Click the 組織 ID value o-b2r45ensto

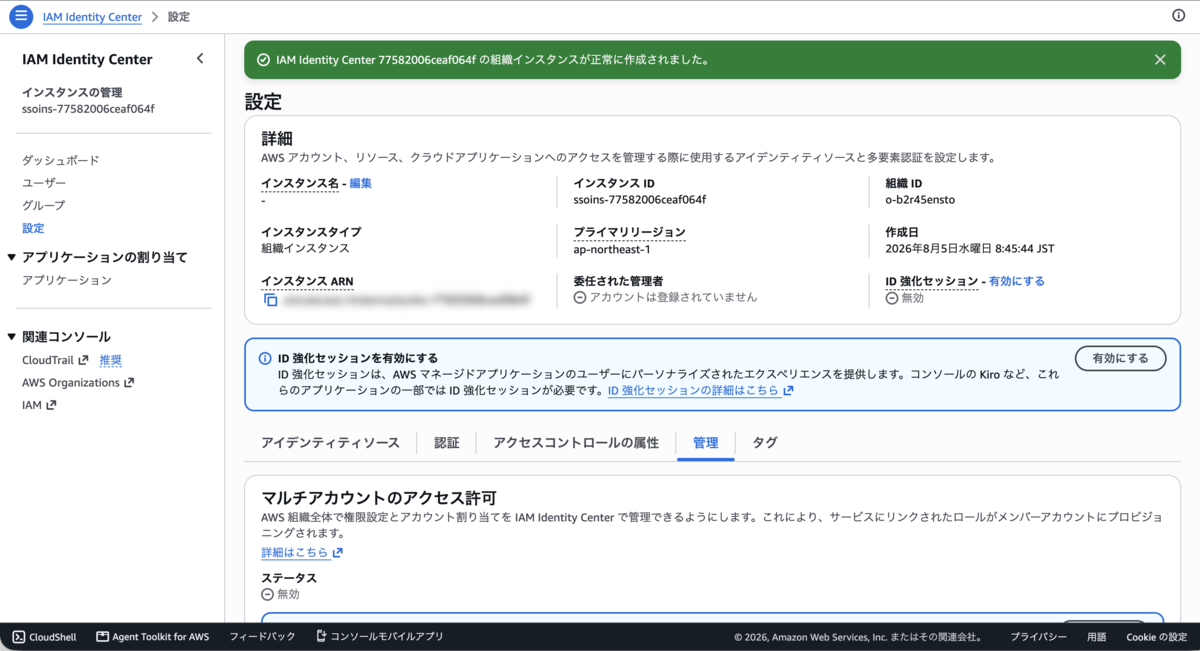pos(920,199)
